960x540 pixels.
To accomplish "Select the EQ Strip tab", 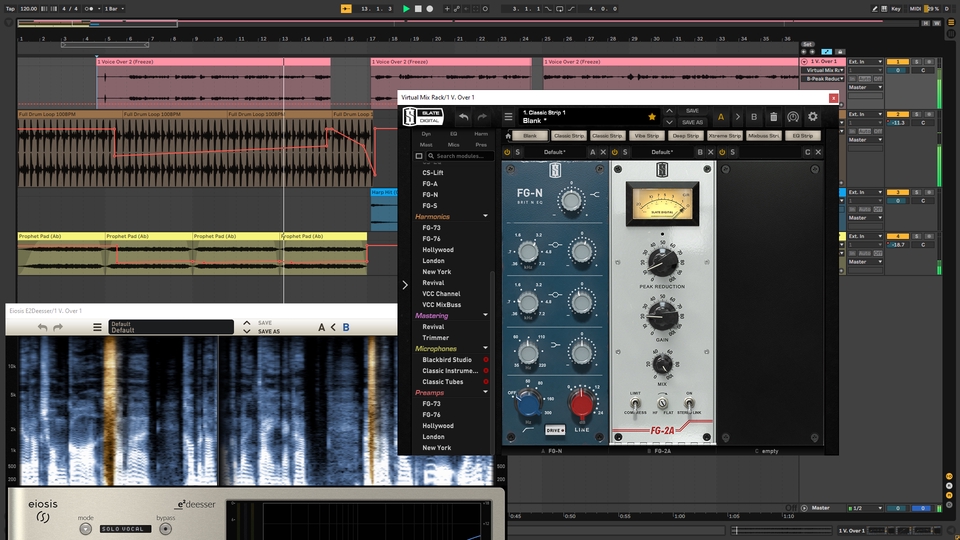I will [803, 136].
